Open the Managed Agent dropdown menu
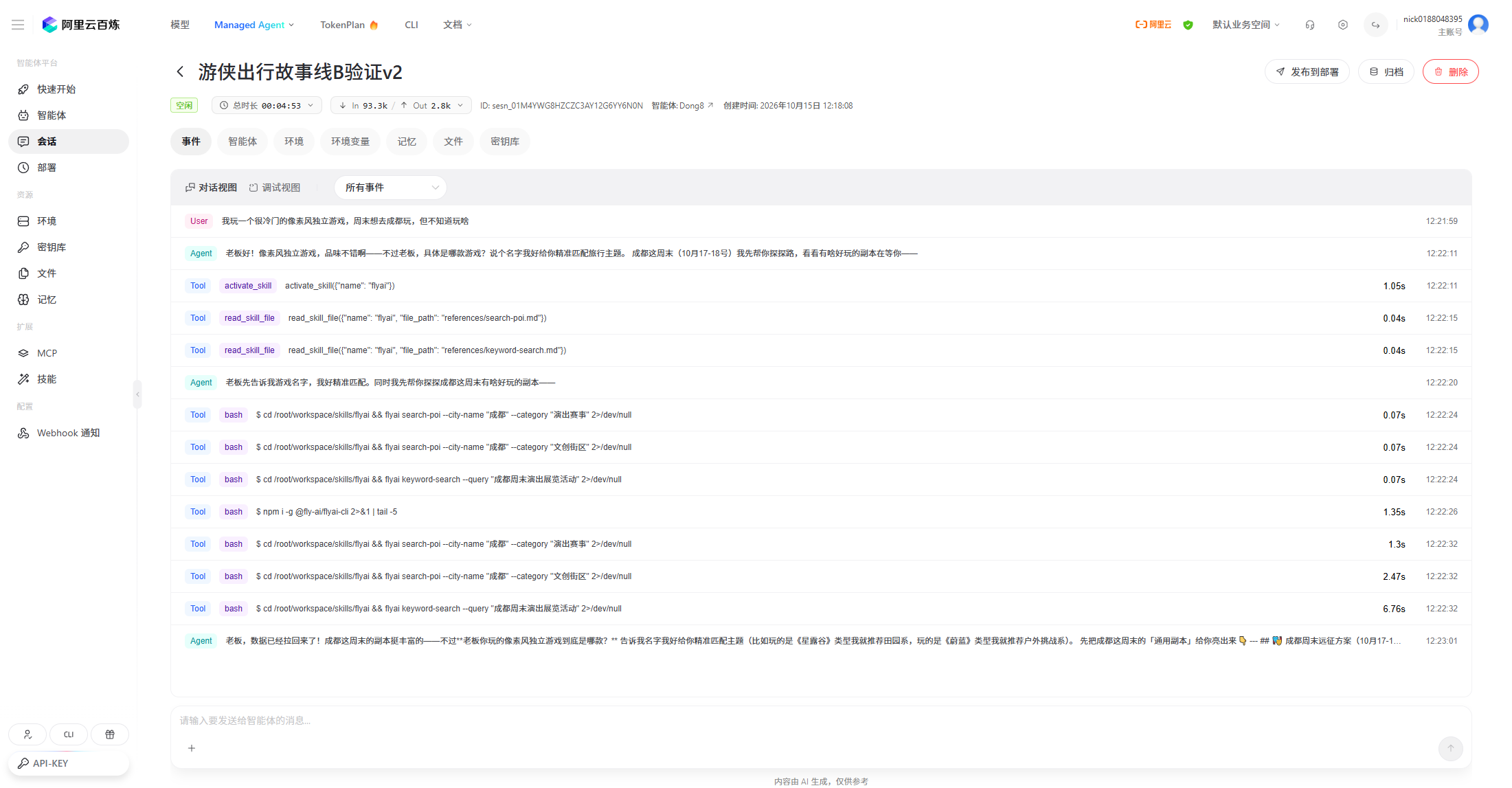Screen dimensions: 1512x788 254,25
